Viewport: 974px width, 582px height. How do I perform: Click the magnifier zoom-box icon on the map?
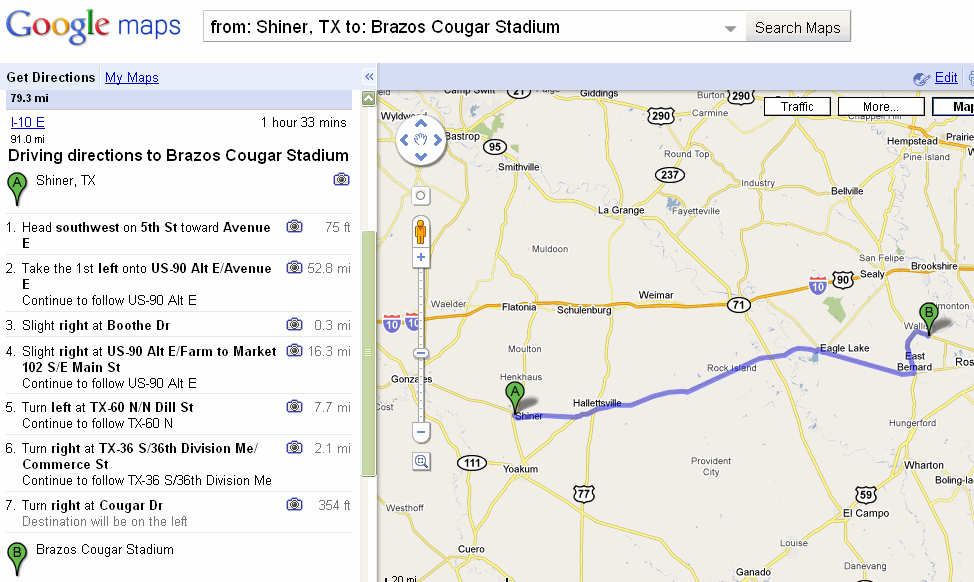click(x=421, y=461)
